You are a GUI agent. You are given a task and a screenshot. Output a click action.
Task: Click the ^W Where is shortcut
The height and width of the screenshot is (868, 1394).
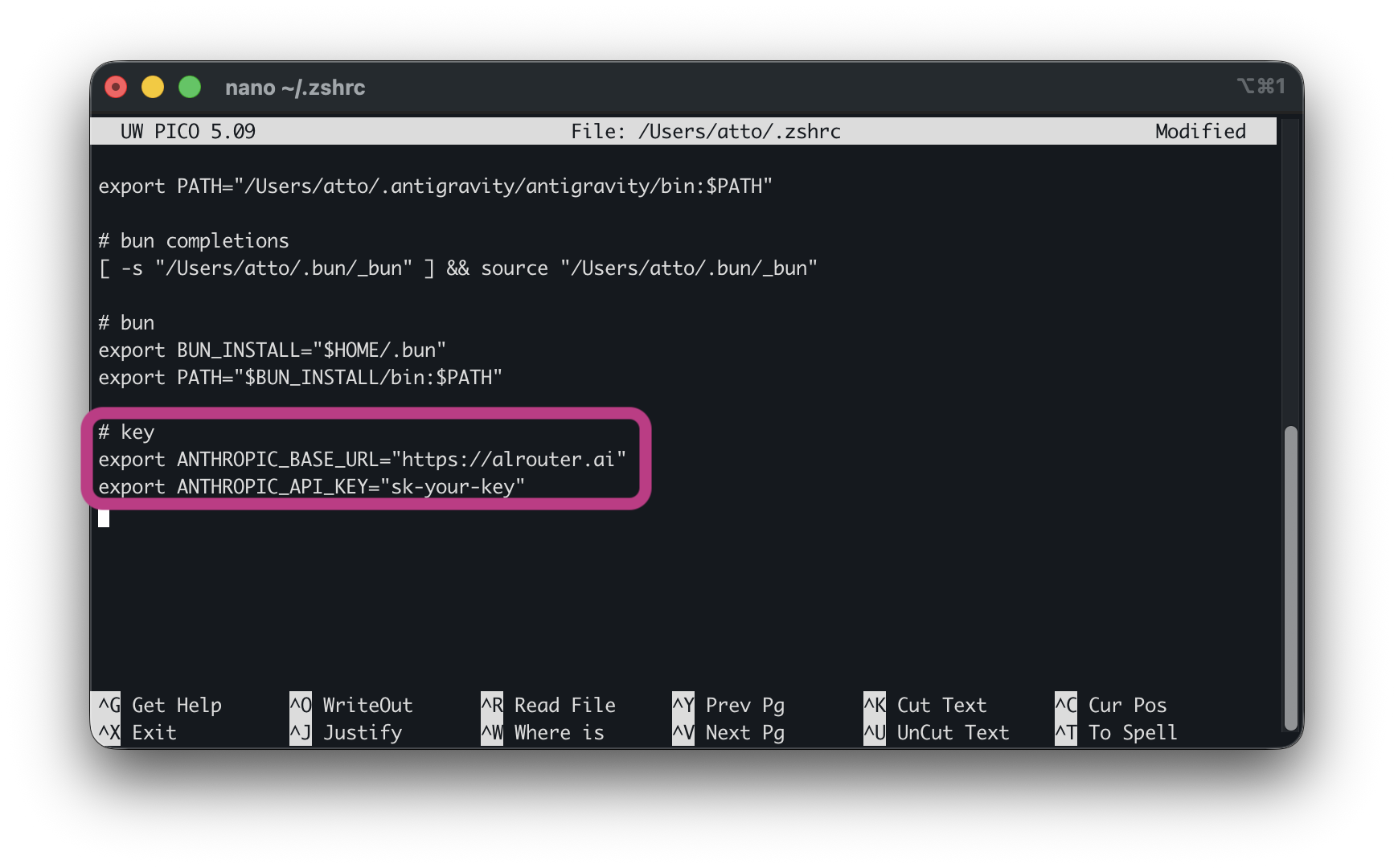coord(543,732)
